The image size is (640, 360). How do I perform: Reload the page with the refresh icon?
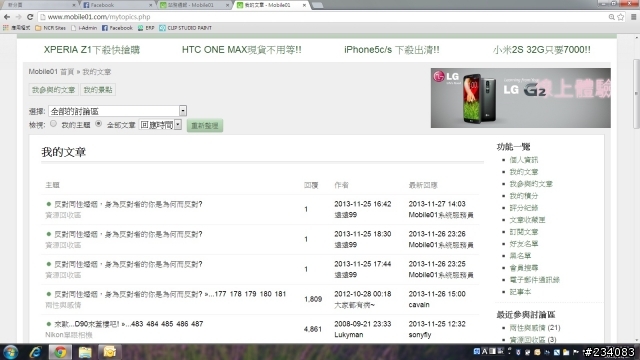(30, 17)
